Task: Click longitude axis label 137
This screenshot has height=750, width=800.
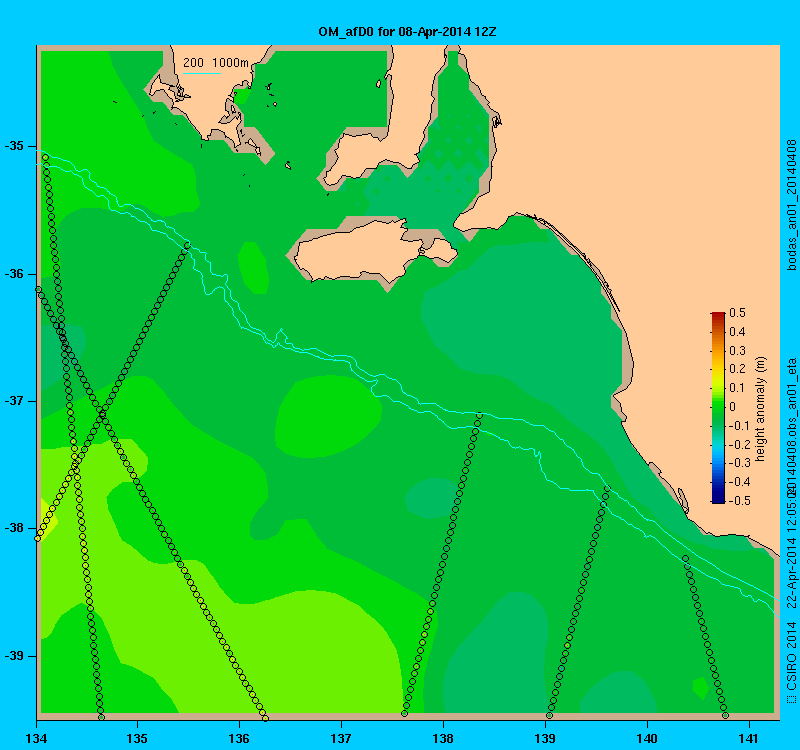Action: (x=341, y=738)
